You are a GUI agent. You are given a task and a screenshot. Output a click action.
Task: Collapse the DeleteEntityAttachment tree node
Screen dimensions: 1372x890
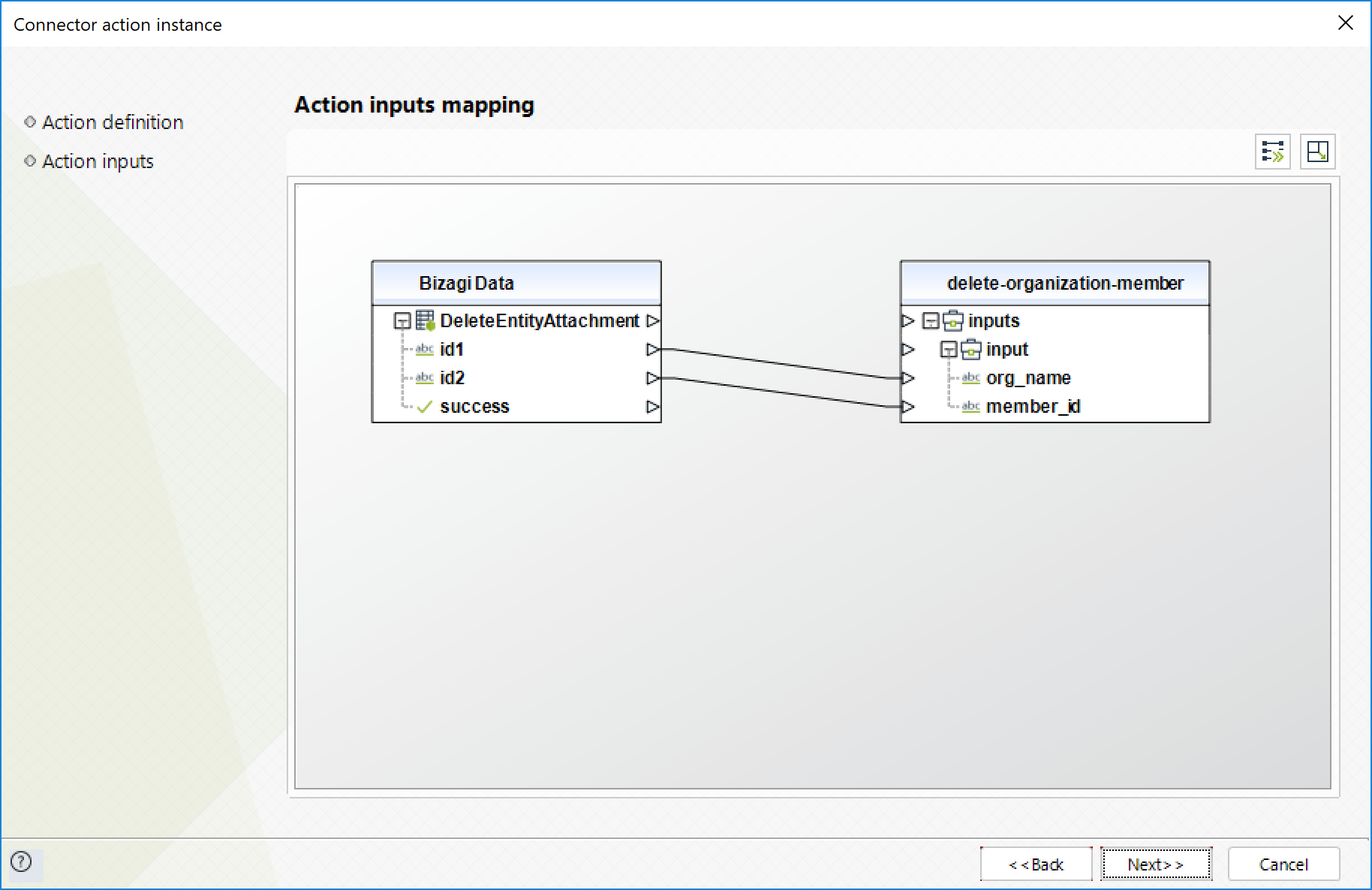[402, 321]
